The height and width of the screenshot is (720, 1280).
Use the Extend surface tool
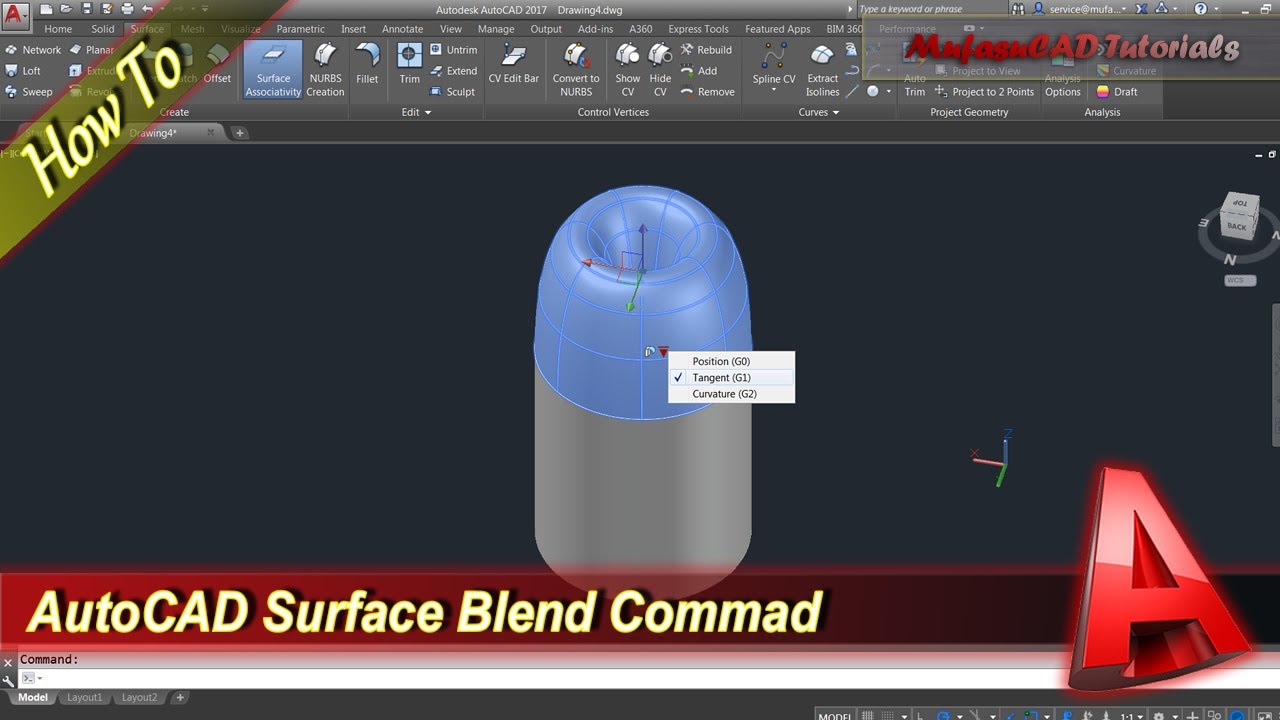454,71
